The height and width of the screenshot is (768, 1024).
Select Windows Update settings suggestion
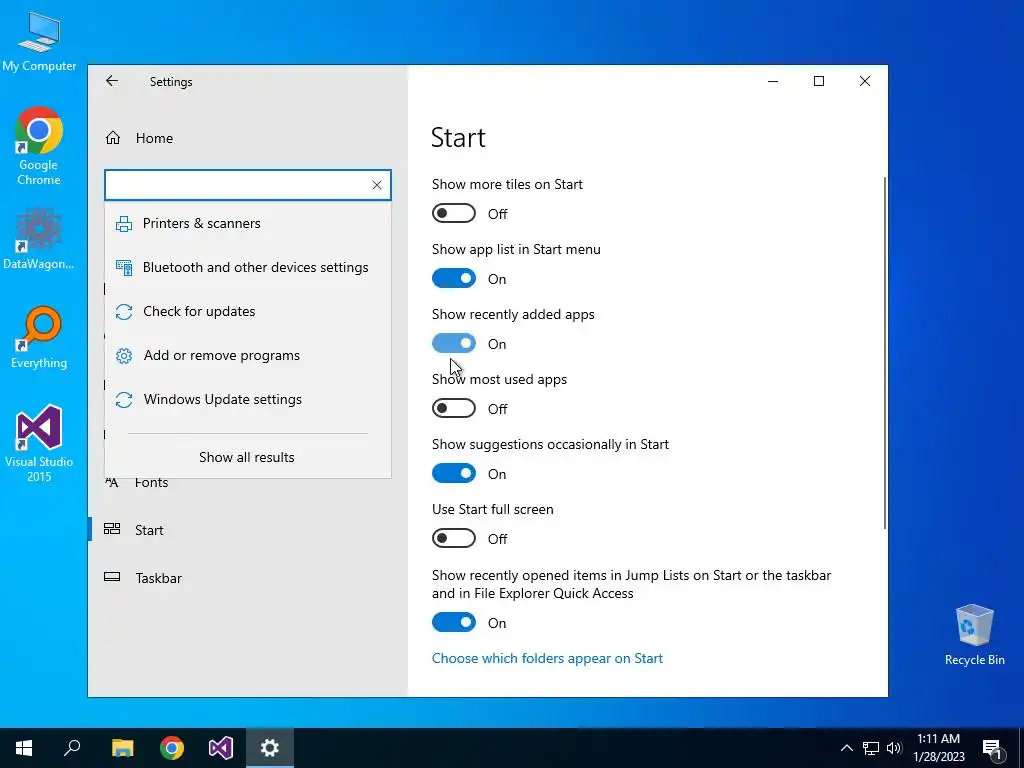[x=248, y=400]
